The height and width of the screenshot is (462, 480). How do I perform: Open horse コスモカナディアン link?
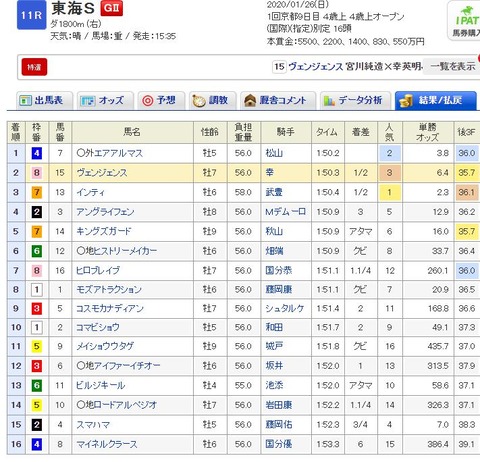(110, 308)
